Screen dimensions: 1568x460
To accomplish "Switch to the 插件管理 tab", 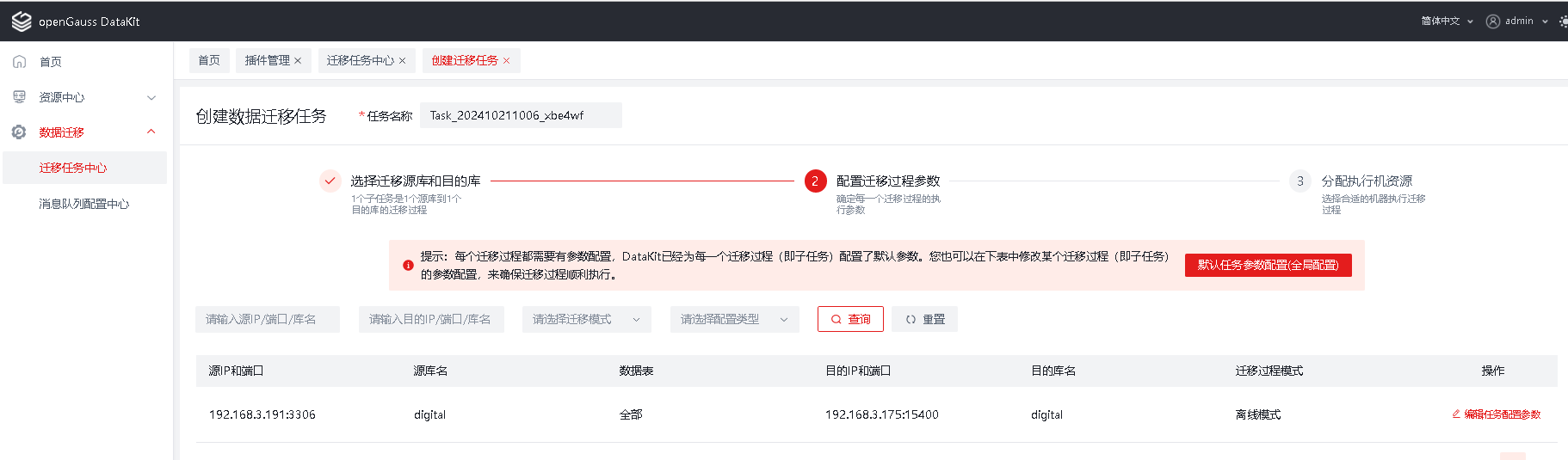I will [268, 60].
